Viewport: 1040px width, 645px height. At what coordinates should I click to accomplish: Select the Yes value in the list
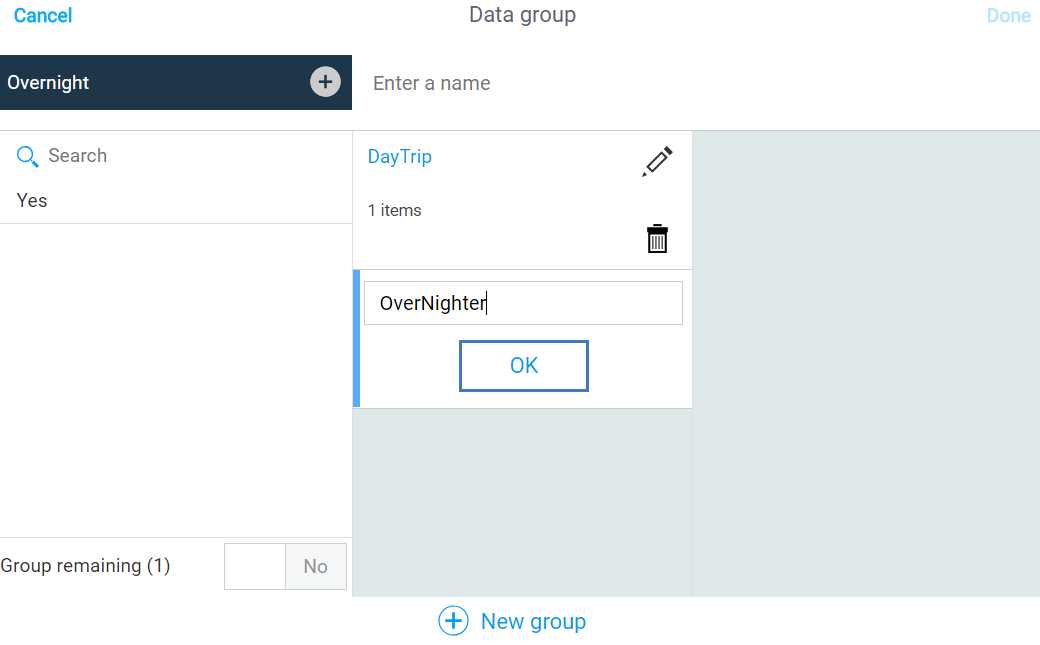click(x=32, y=200)
